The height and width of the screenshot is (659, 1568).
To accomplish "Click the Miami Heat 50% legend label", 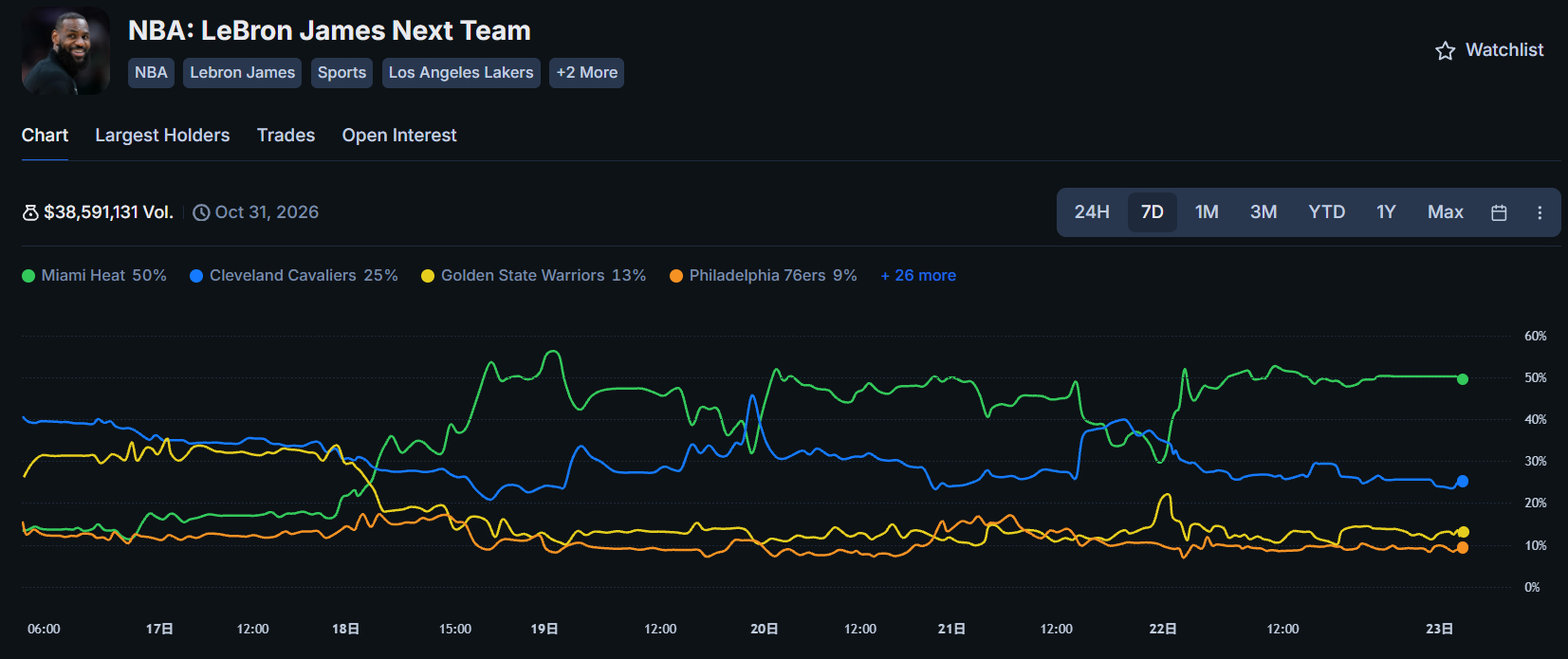I will [x=104, y=276].
